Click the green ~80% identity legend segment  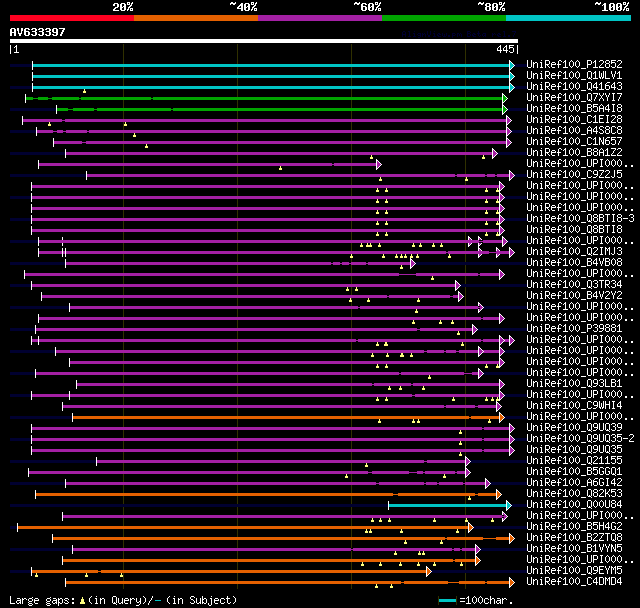(444, 18)
